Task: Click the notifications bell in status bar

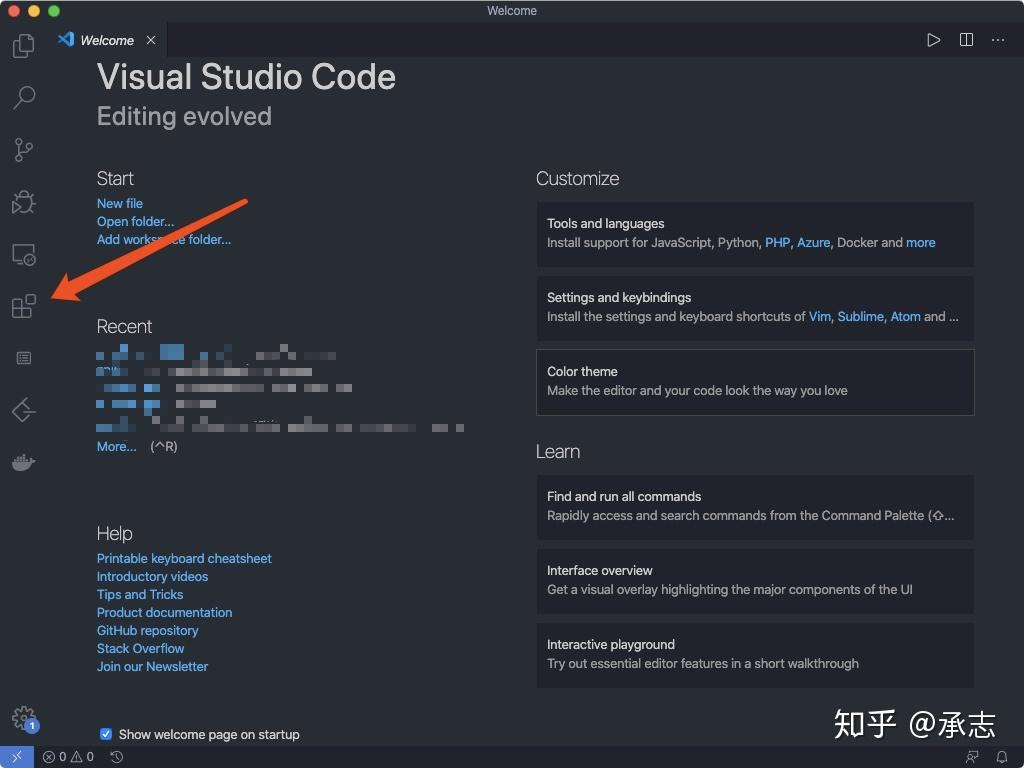Action: point(1002,757)
